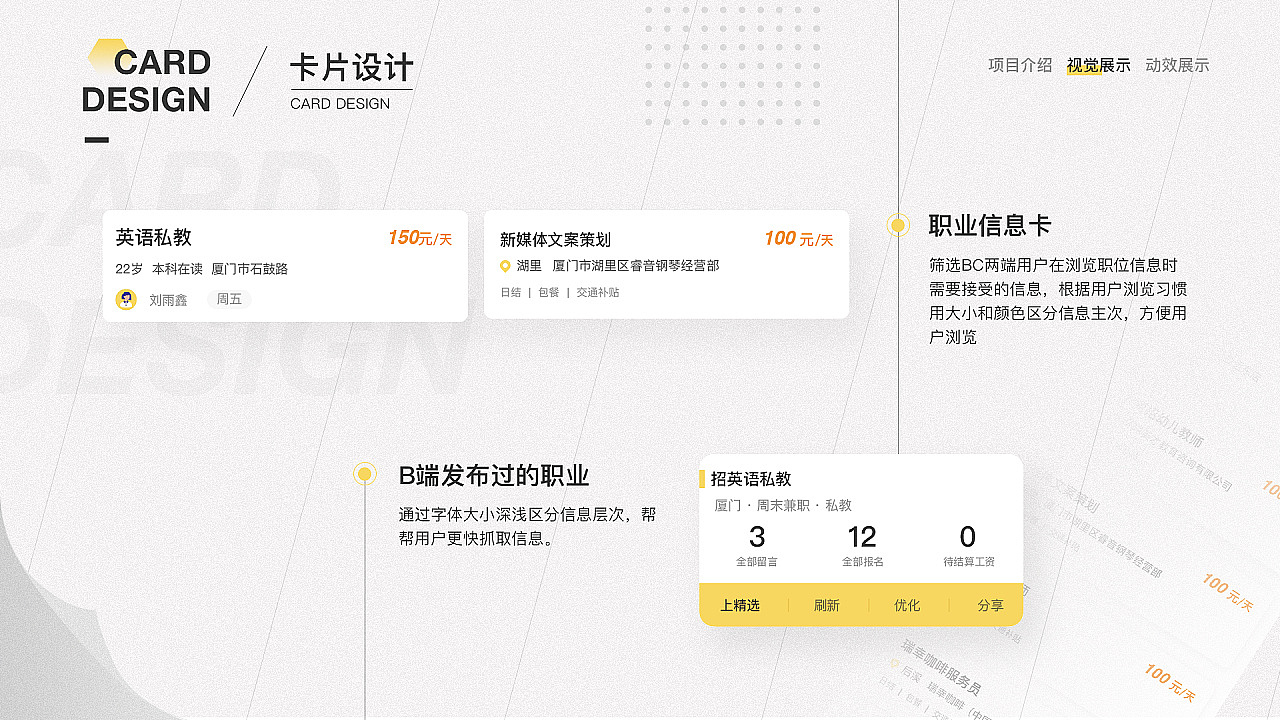Click the B端发布过的职业 heading
1280x720 pixels.
click(x=494, y=475)
